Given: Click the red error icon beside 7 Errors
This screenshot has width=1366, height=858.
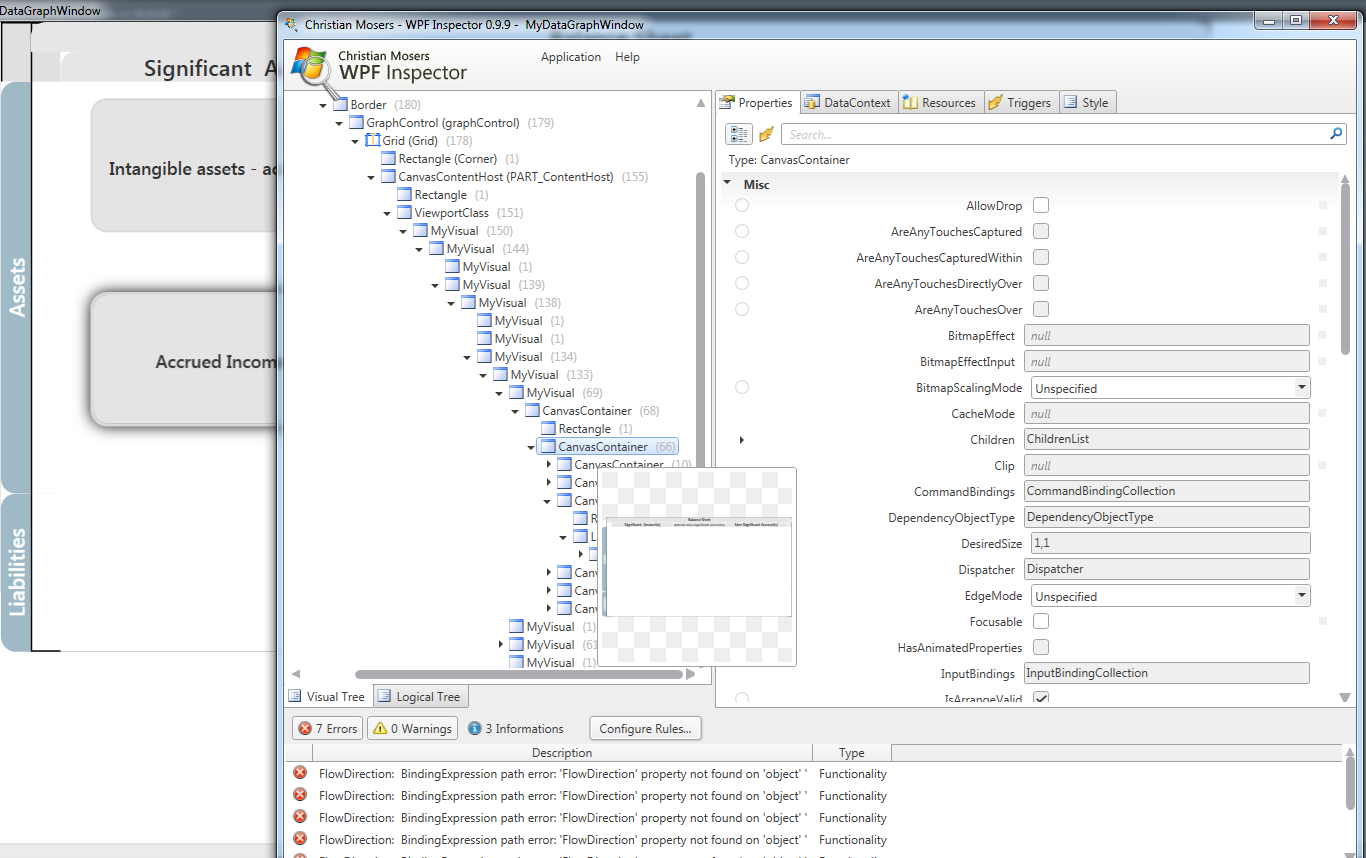Looking at the screenshot, I should coord(305,728).
